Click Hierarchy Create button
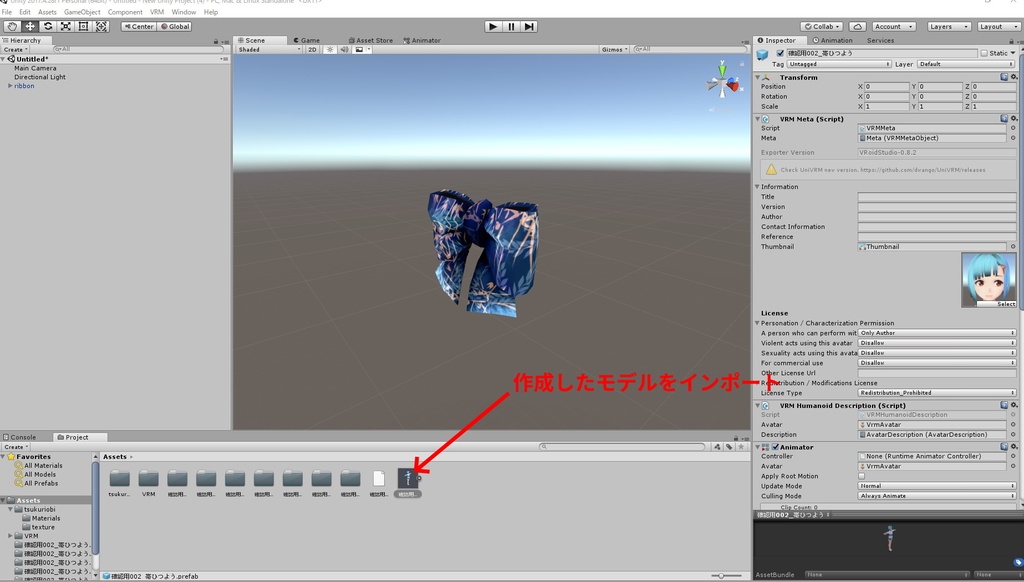This screenshot has height=582, width=1024. click(14, 50)
